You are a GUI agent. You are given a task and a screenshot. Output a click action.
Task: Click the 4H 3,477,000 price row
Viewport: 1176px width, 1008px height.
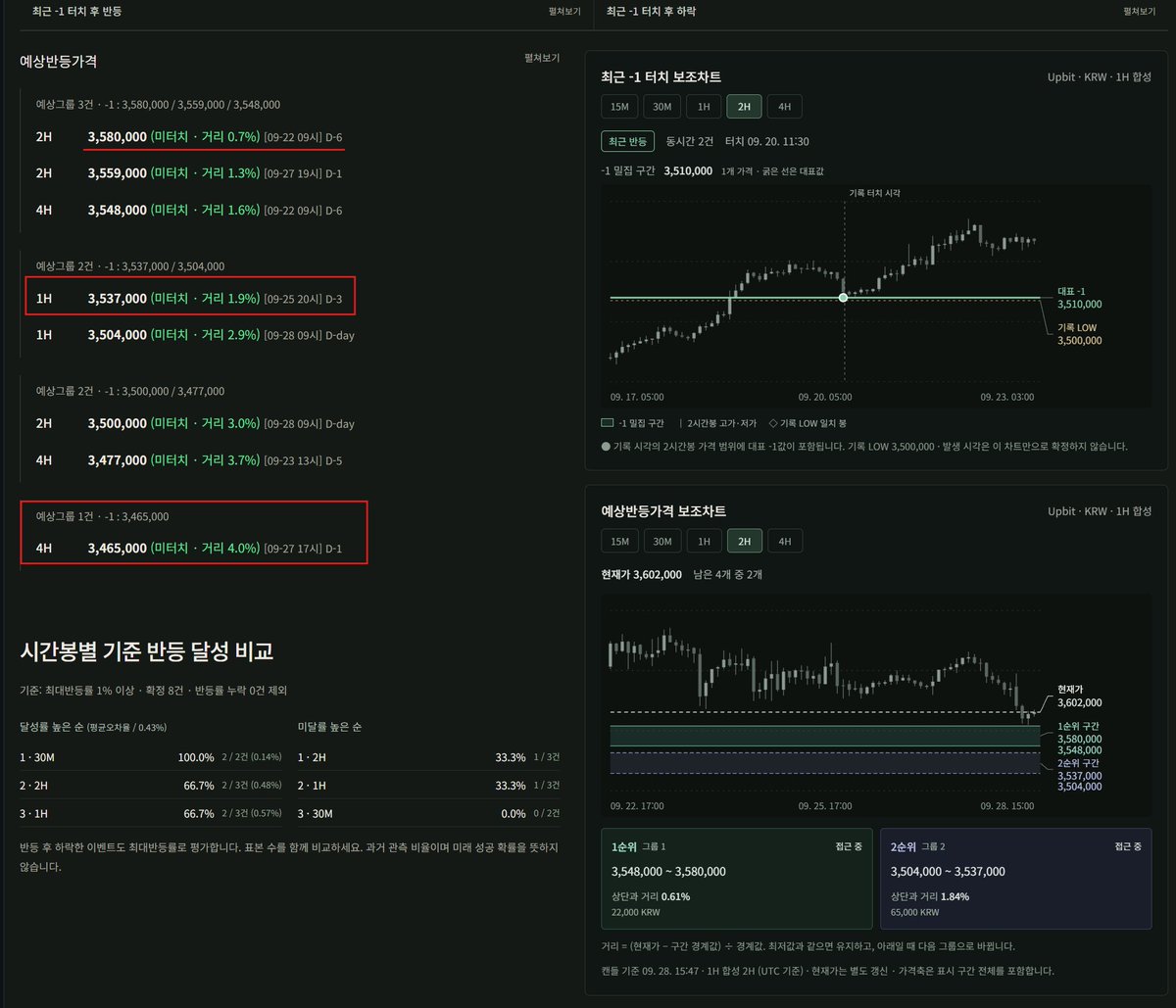188,459
